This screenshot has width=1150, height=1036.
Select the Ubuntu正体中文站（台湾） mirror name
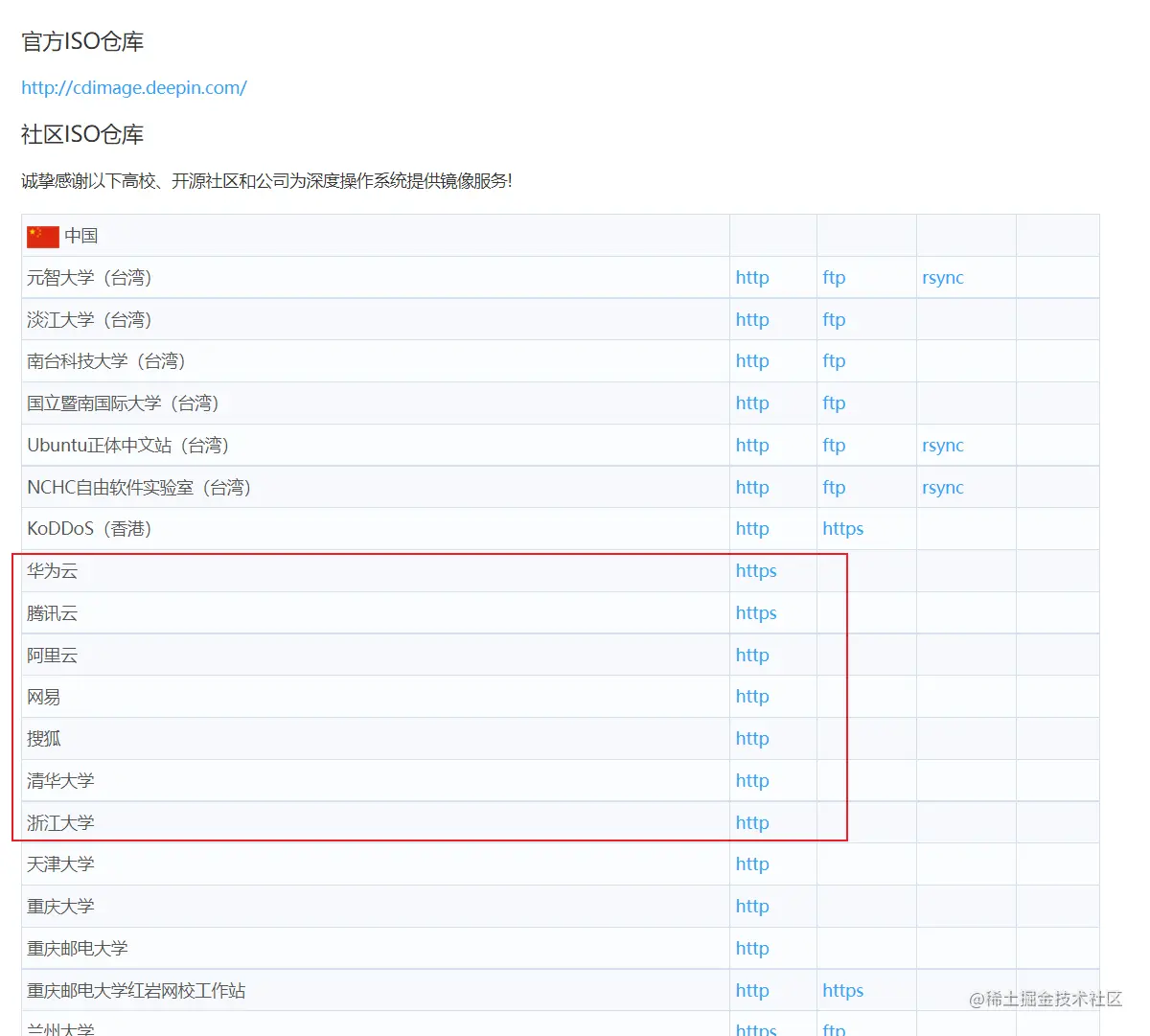click(x=128, y=446)
